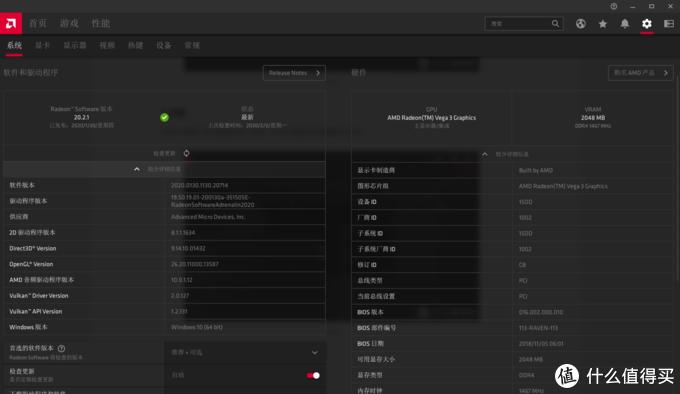Select the 设备 devices sub-tab

point(163,45)
